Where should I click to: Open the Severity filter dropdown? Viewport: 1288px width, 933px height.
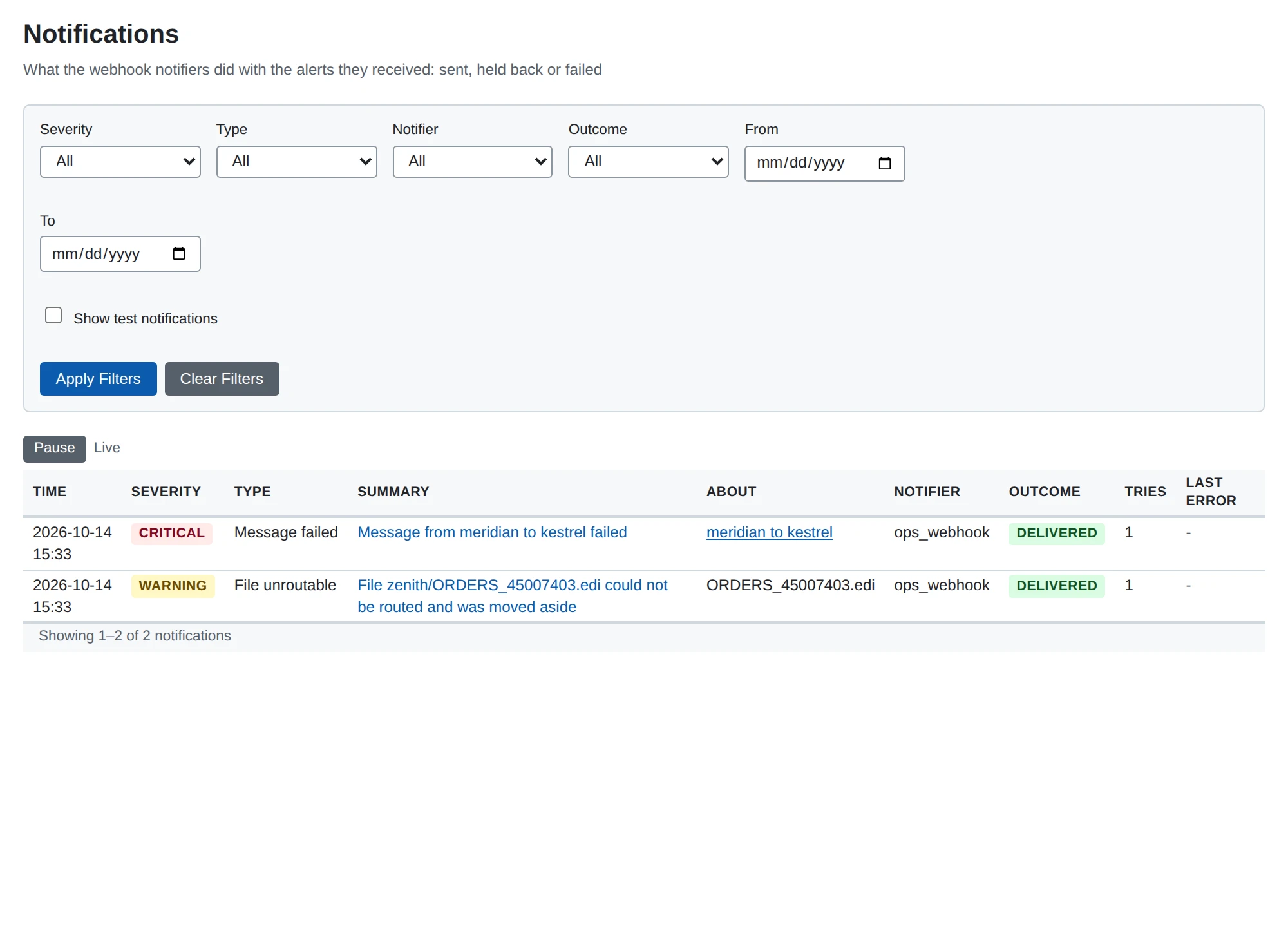[120, 162]
